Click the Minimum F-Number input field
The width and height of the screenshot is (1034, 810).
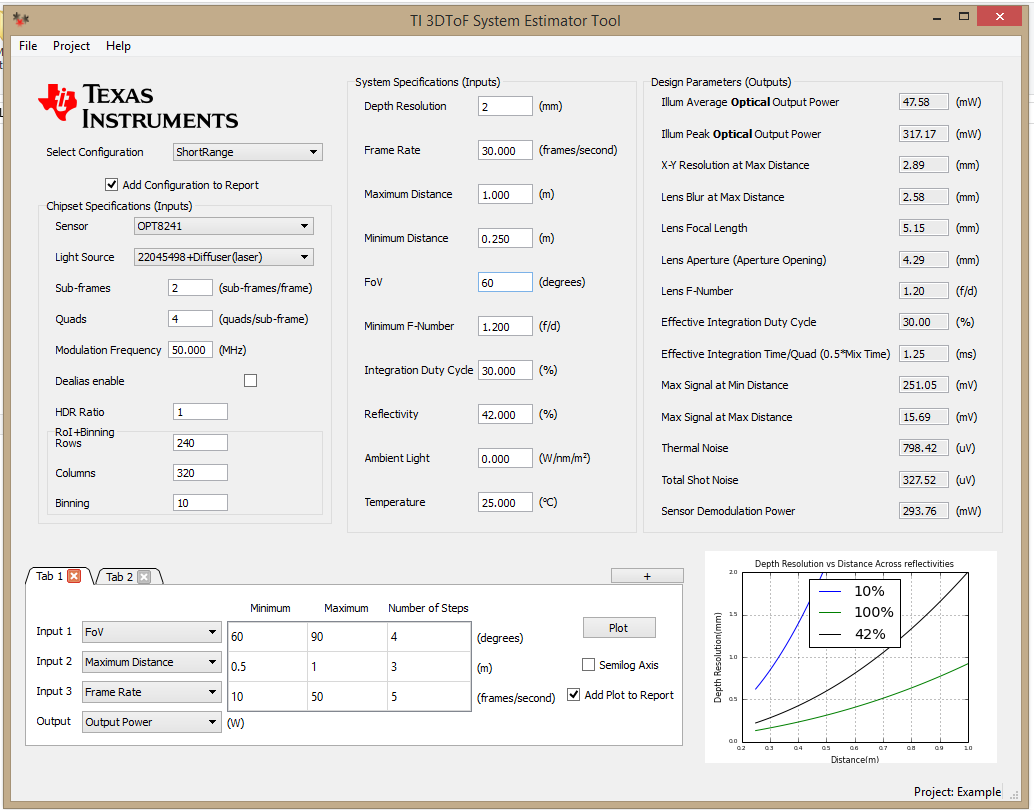505,327
